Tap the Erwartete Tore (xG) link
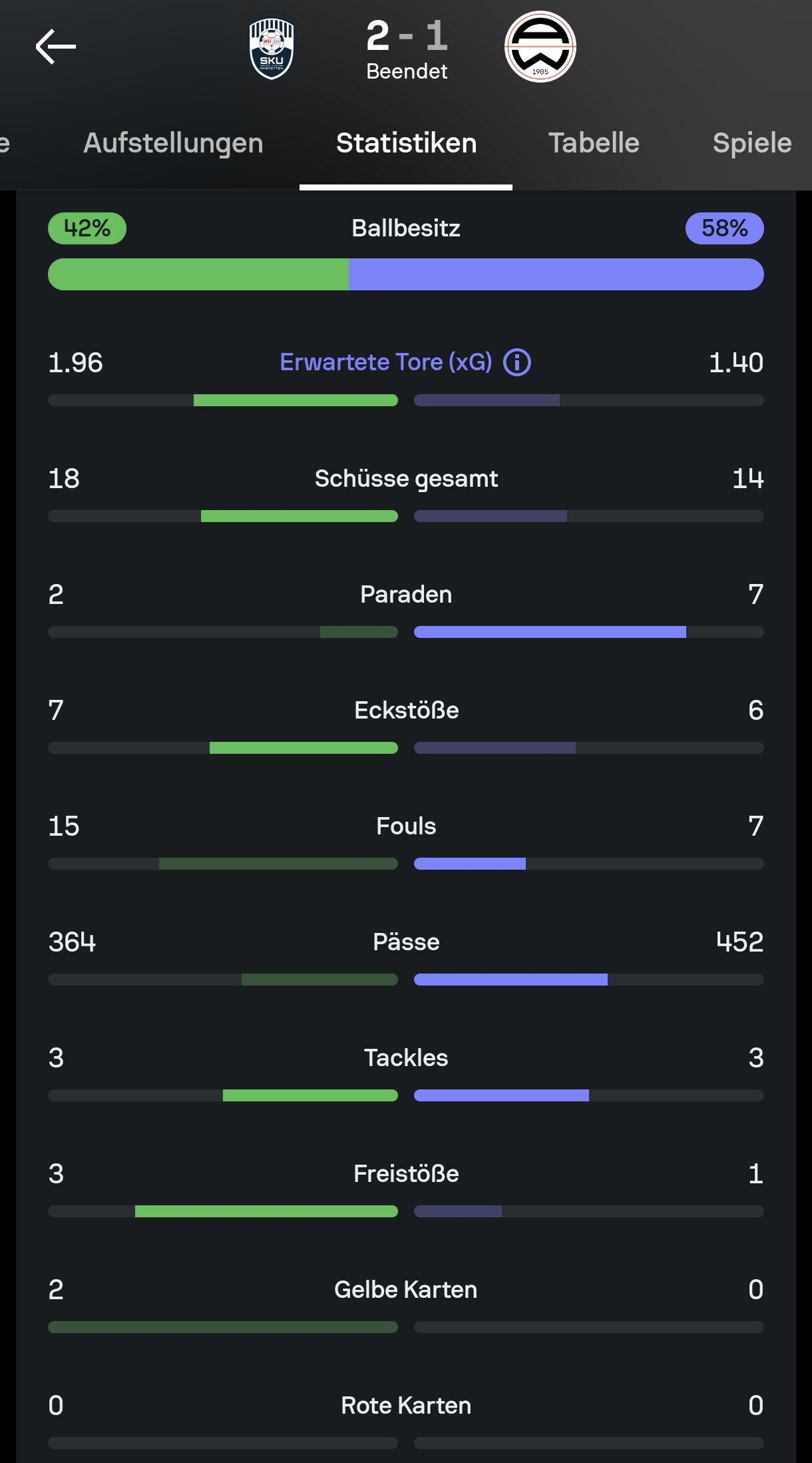 pos(386,362)
